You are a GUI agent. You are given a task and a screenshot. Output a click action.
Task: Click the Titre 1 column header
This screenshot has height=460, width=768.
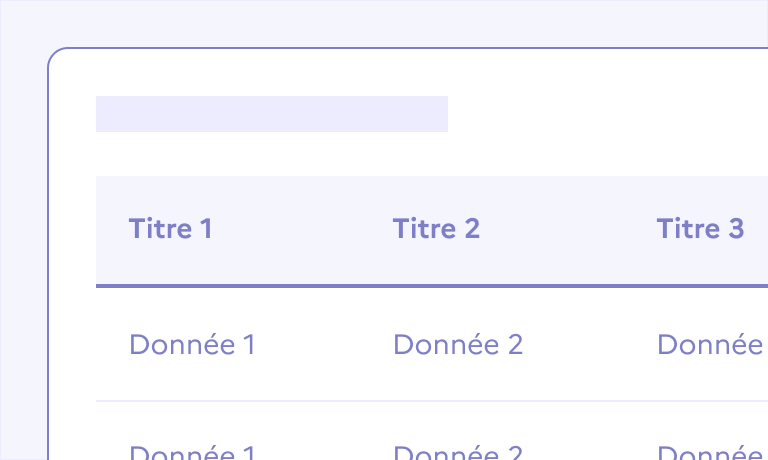click(x=170, y=229)
